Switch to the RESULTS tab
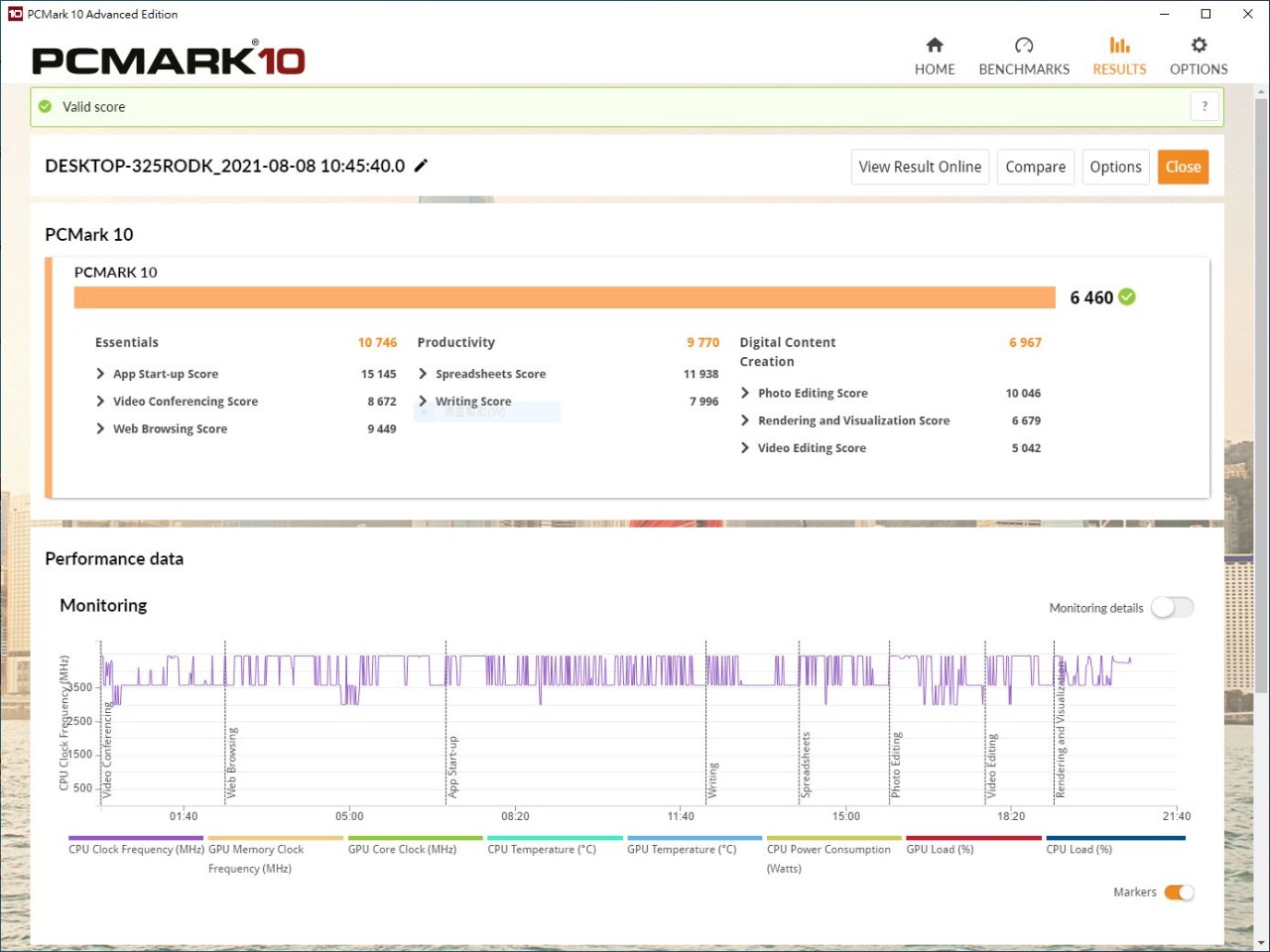The image size is (1270, 952). click(x=1119, y=57)
